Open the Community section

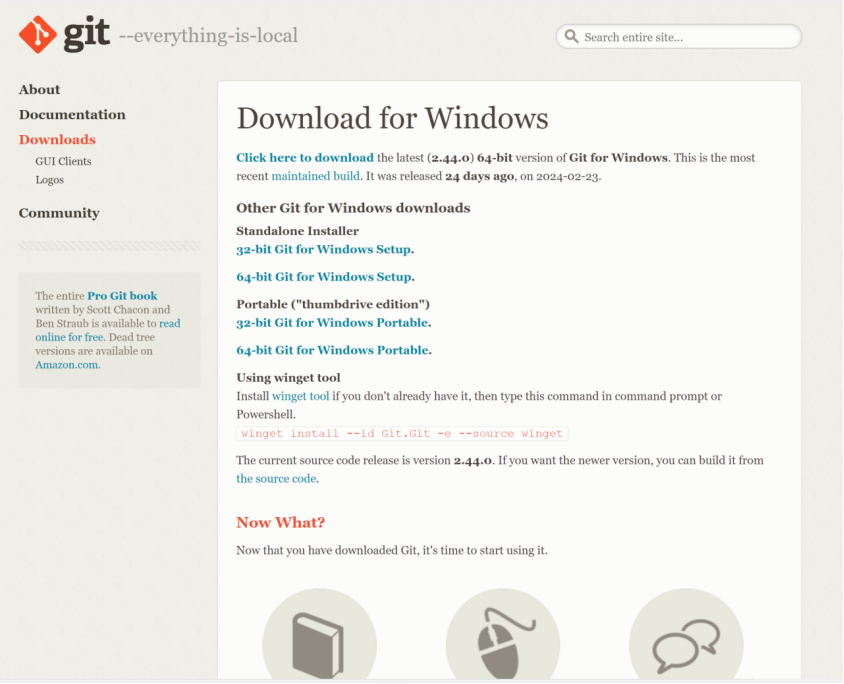59,213
